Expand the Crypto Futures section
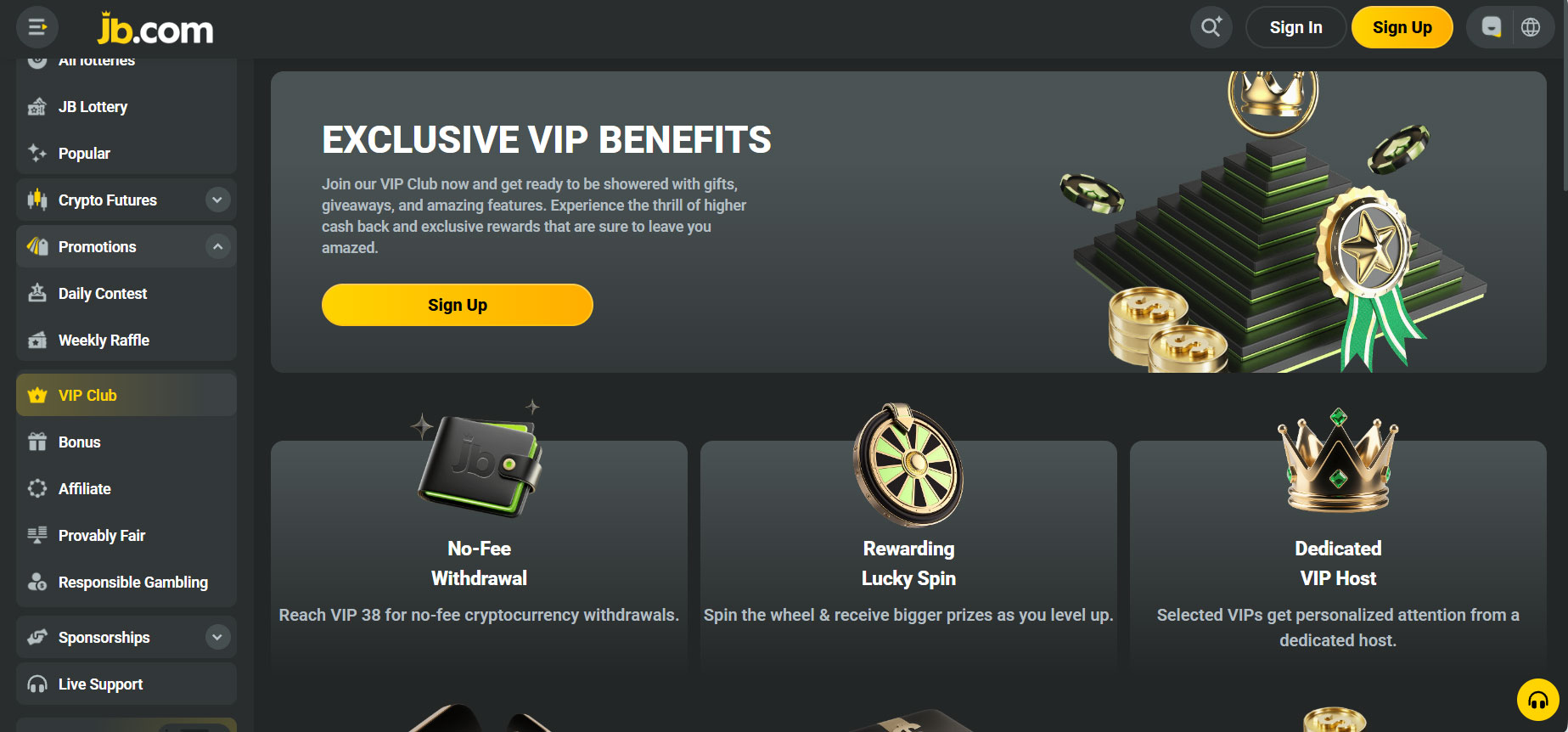Screen dimensions: 1568x732 218,200
